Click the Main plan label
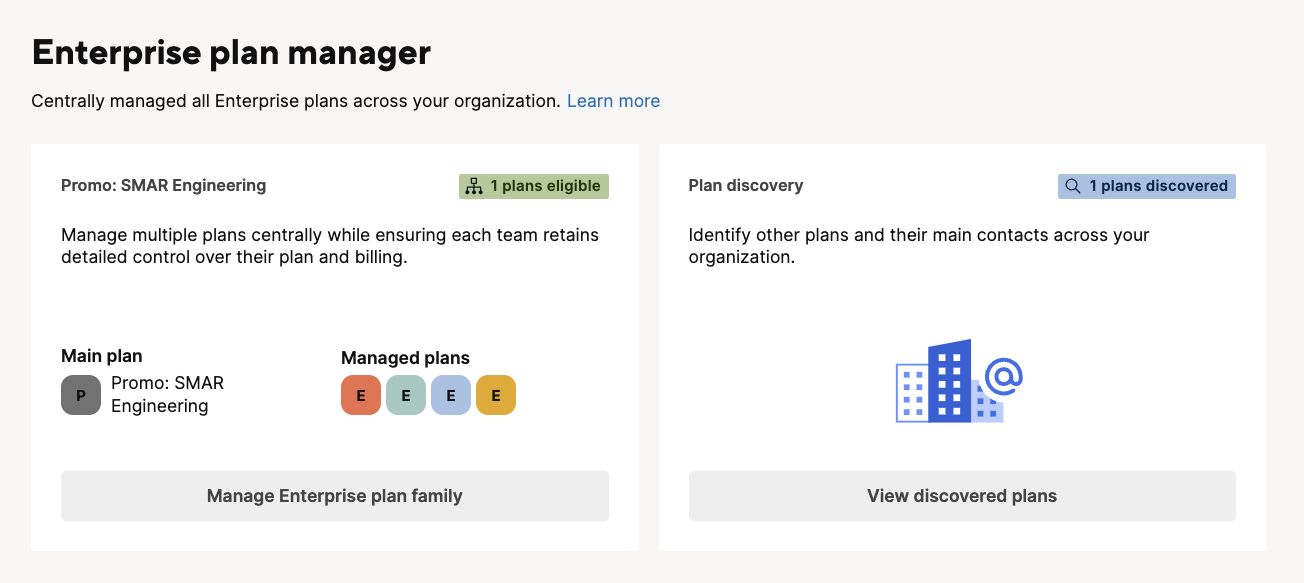The height and width of the screenshot is (583, 1304). pyautogui.click(x=102, y=356)
